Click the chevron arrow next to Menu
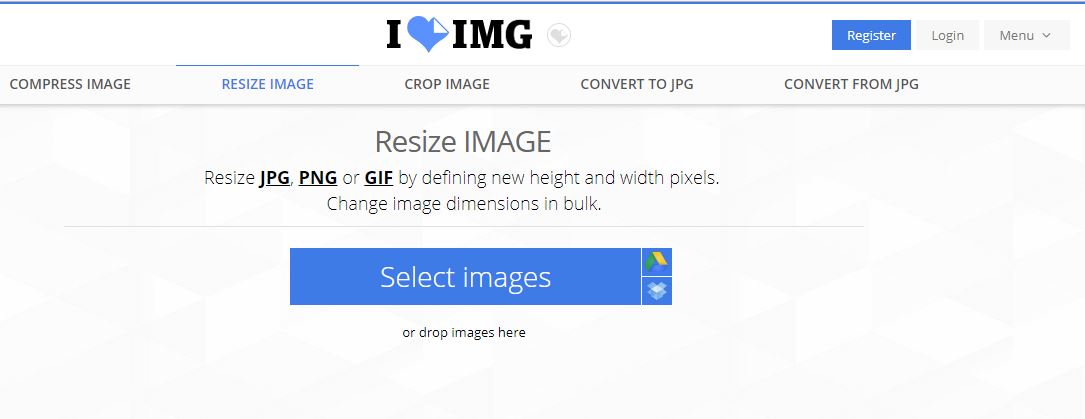Image resolution: width=1085 pixels, height=419 pixels. tap(1046, 35)
